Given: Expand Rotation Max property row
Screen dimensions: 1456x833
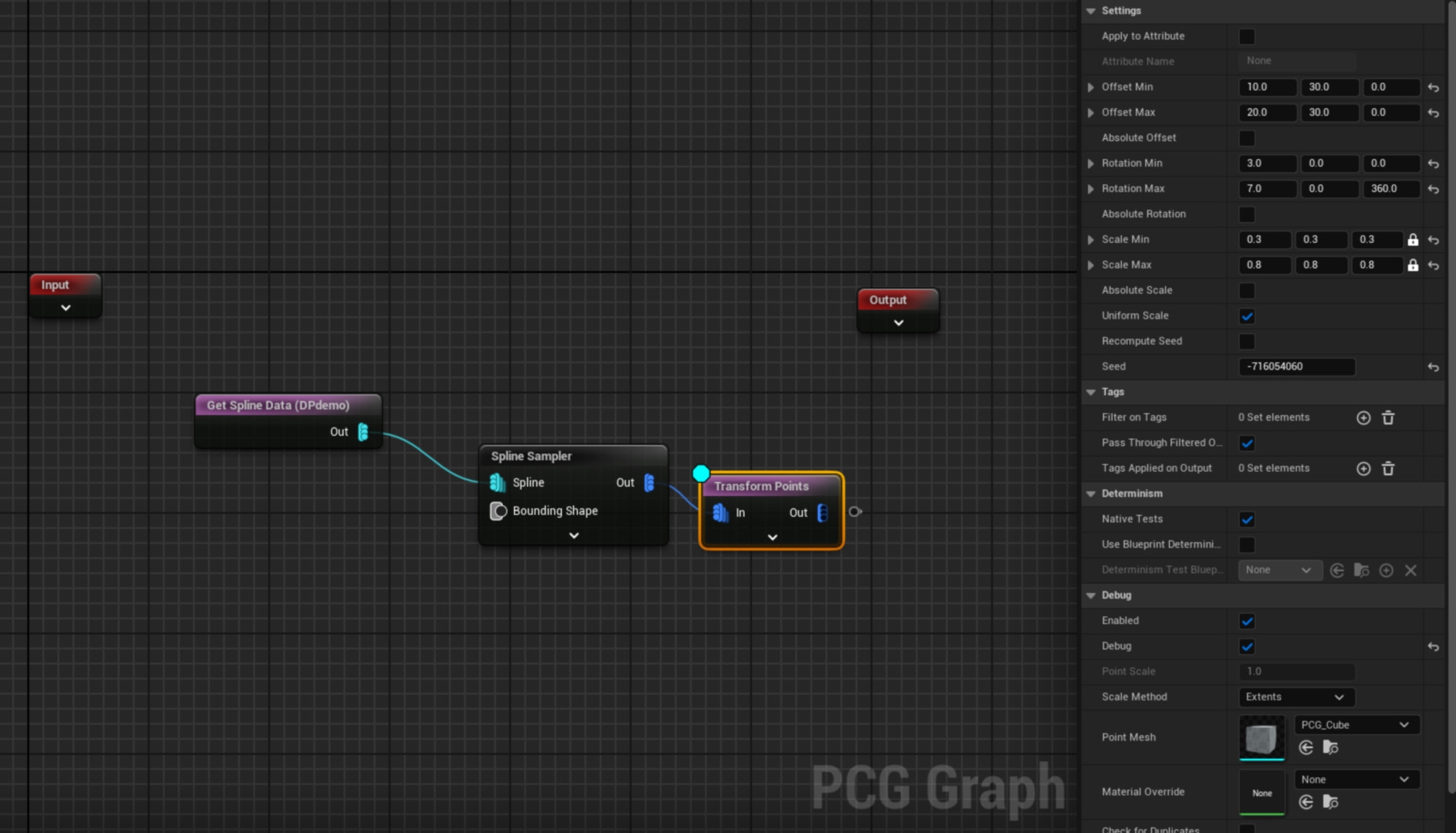Looking at the screenshot, I should pyautogui.click(x=1090, y=189).
